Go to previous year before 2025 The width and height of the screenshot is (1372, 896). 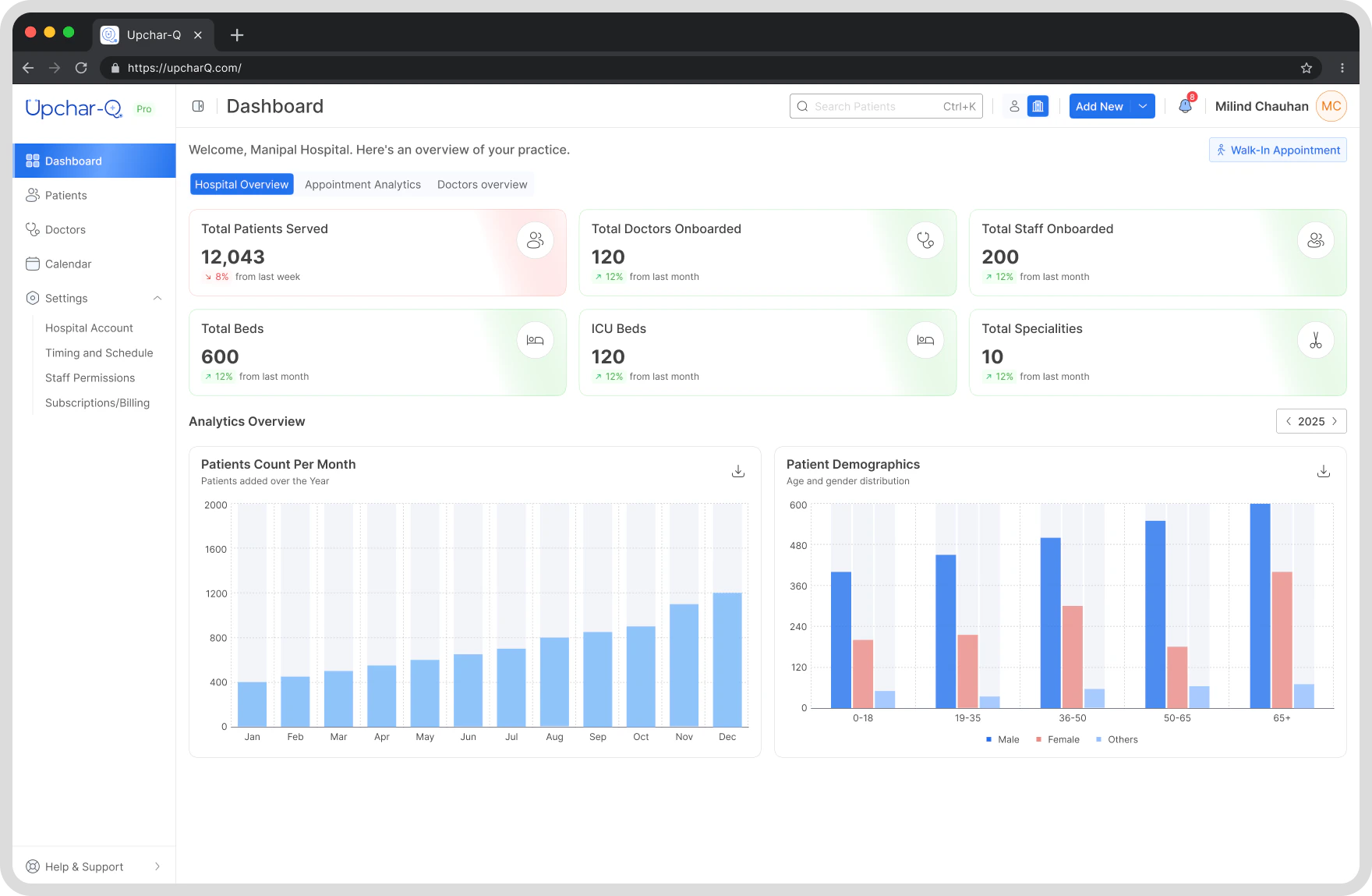pyautogui.click(x=1289, y=421)
